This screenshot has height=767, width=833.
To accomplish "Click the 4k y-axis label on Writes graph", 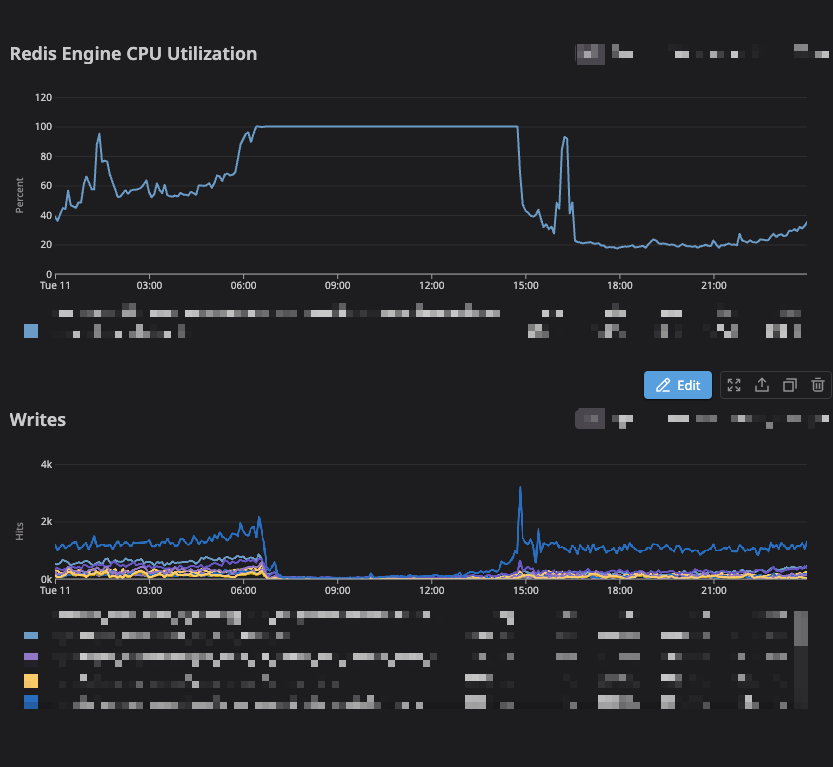I will (x=46, y=465).
